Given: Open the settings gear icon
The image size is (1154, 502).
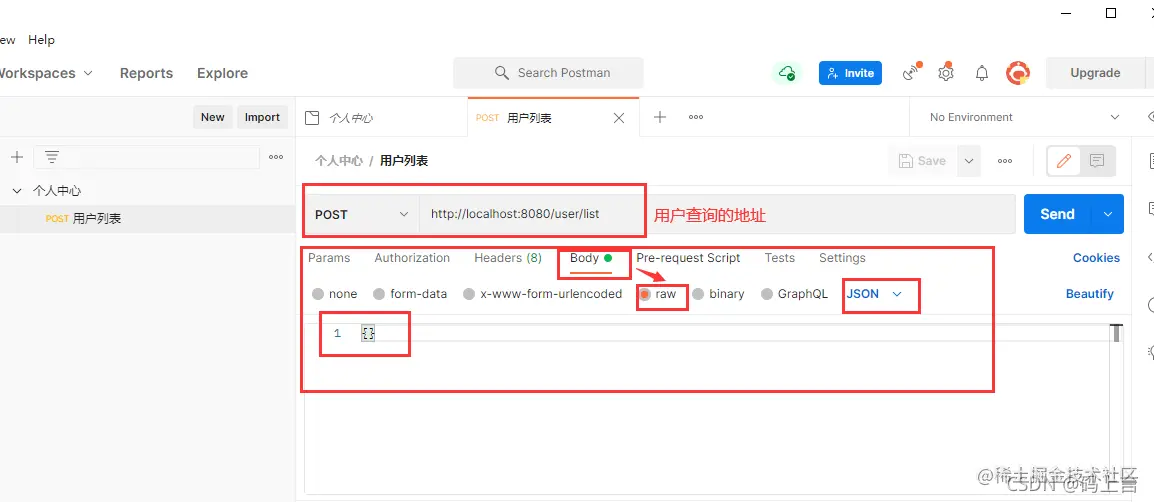Looking at the screenshot, I should [x=946, y=73].
